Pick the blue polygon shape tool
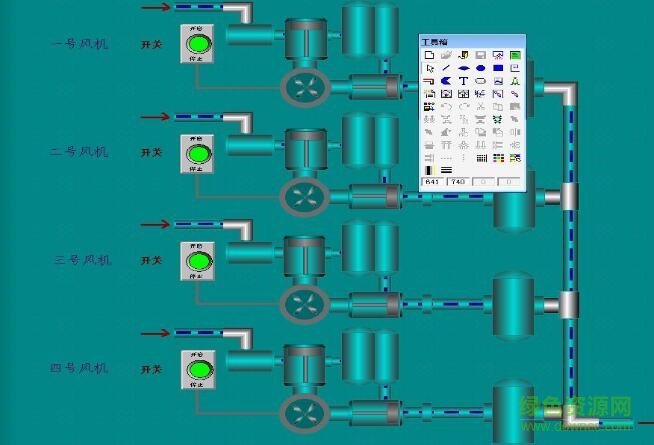The width and height of the screenshot is (654, 445). coord(446,81)
